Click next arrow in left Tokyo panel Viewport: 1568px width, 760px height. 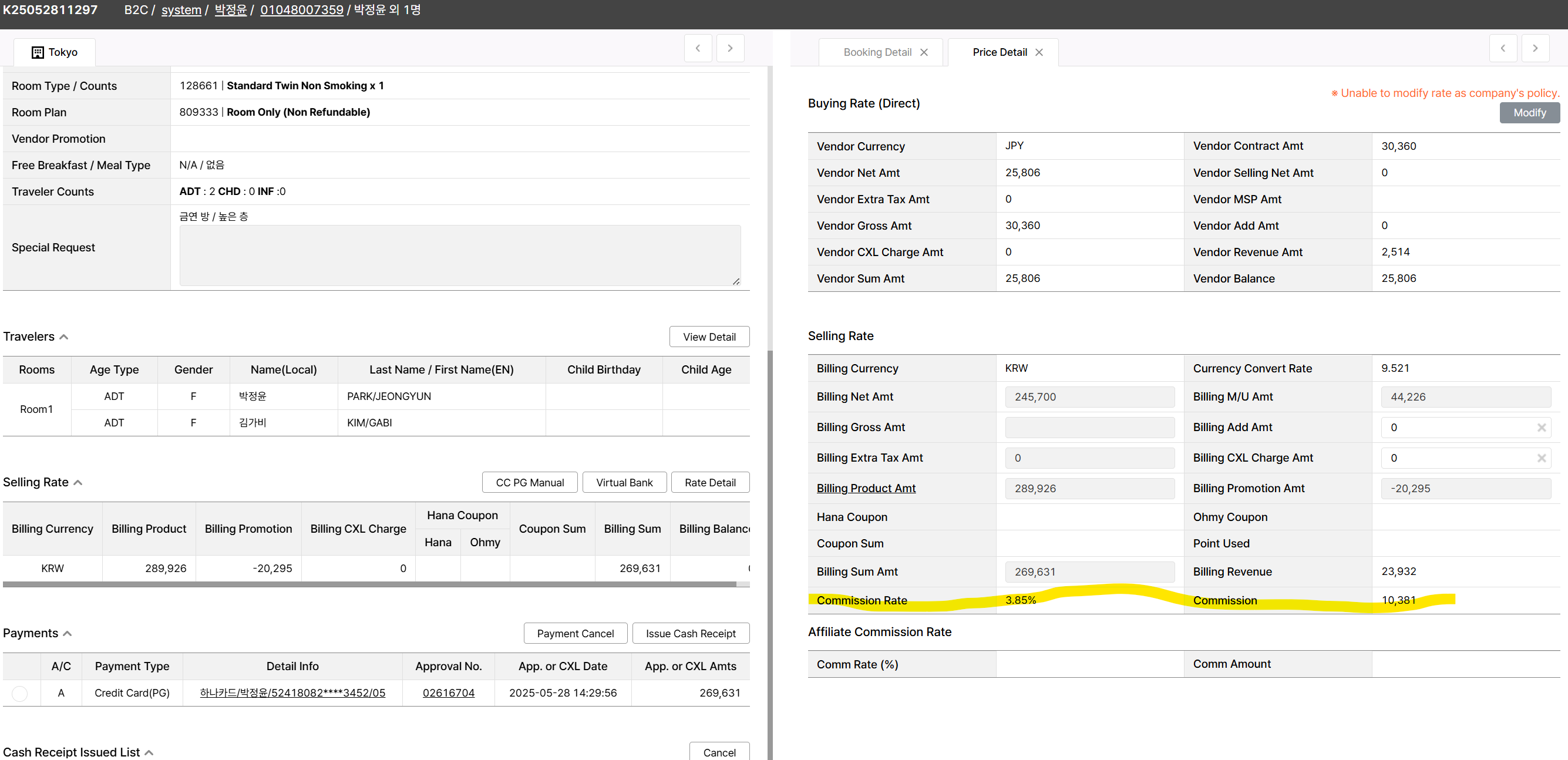pos(729,48)
